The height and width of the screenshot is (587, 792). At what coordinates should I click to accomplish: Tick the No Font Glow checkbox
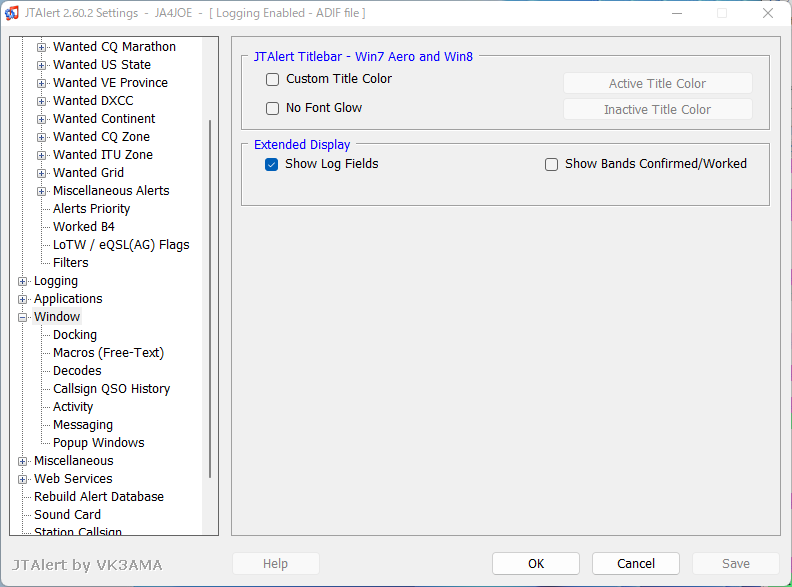272,108
